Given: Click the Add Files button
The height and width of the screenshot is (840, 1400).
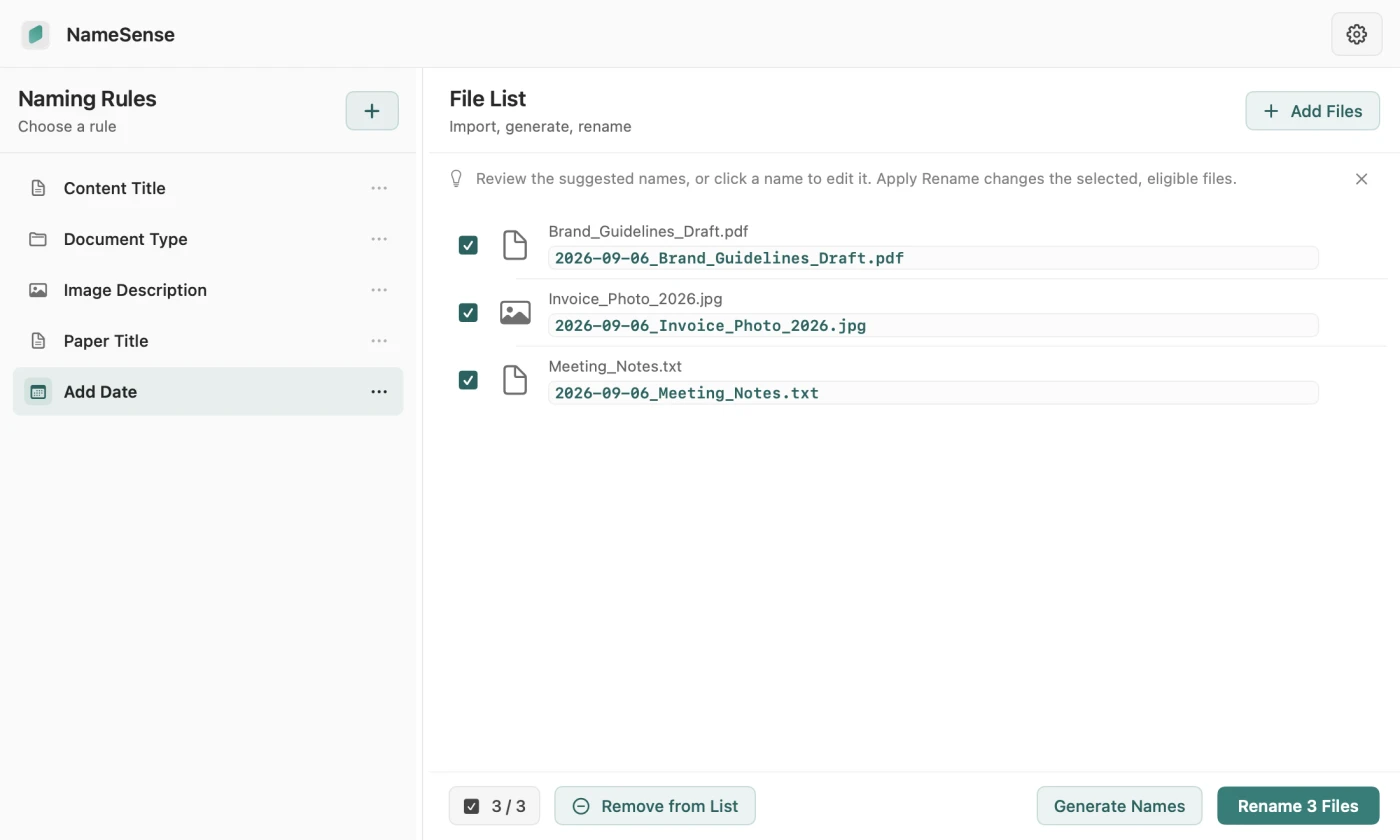Looking at the screenshot, I should 1312,111.
